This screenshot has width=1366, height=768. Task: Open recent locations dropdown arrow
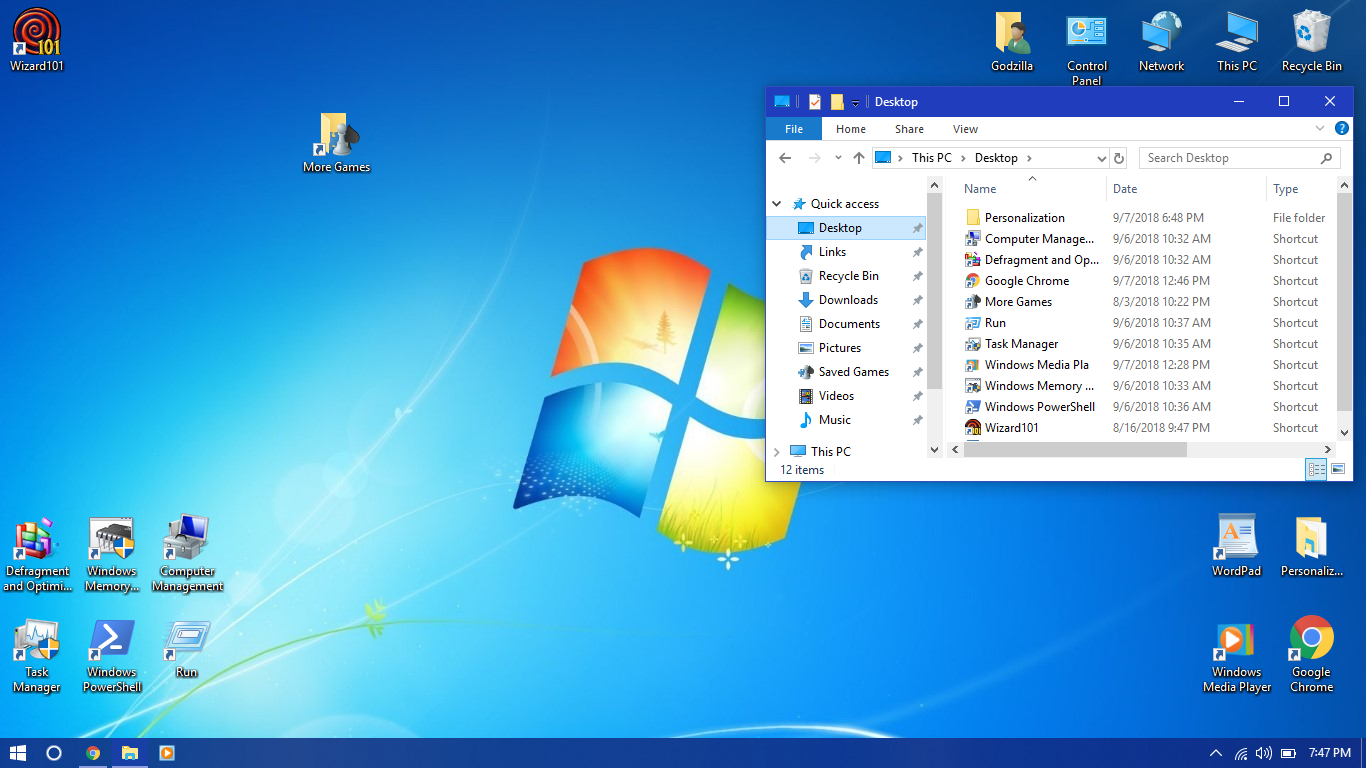click(838, 158)
